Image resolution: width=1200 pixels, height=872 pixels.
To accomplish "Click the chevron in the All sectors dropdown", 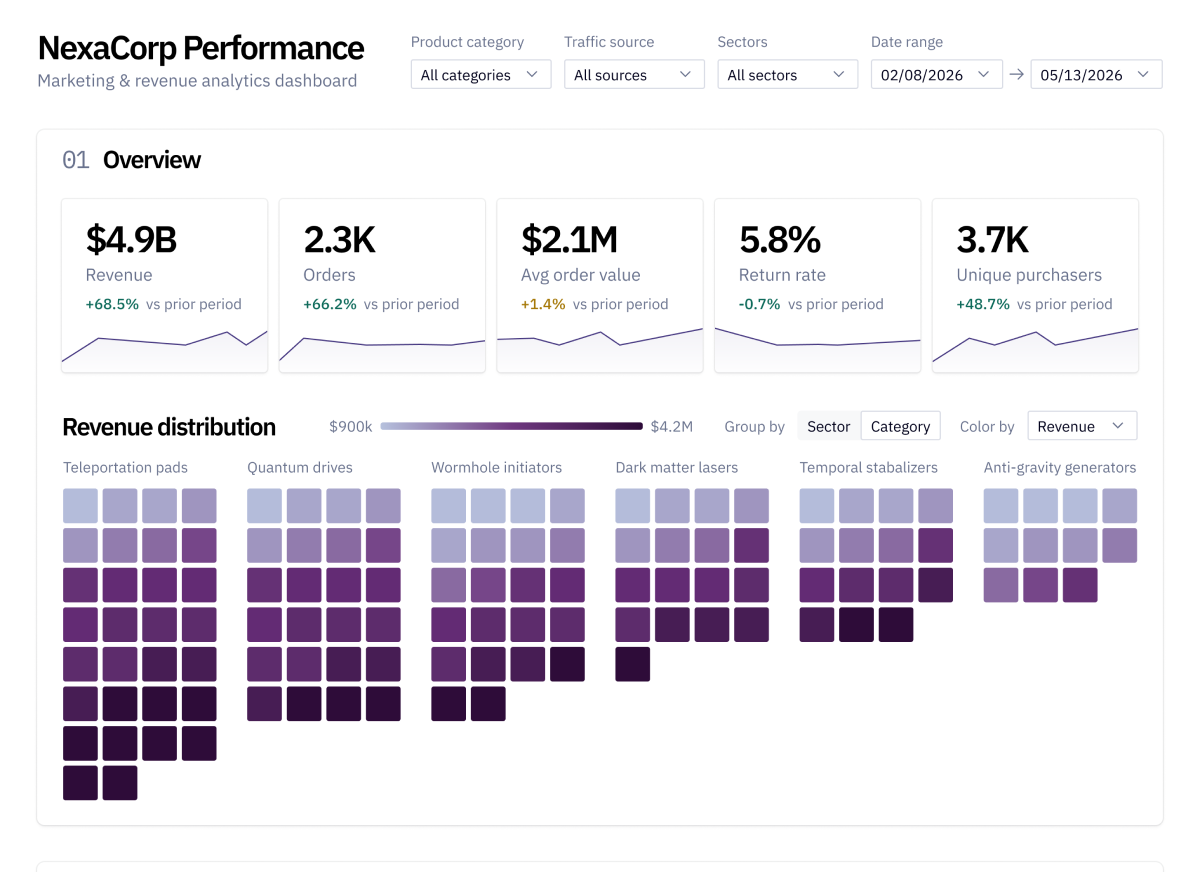I will pyautogui.click(x=839, y=74).
